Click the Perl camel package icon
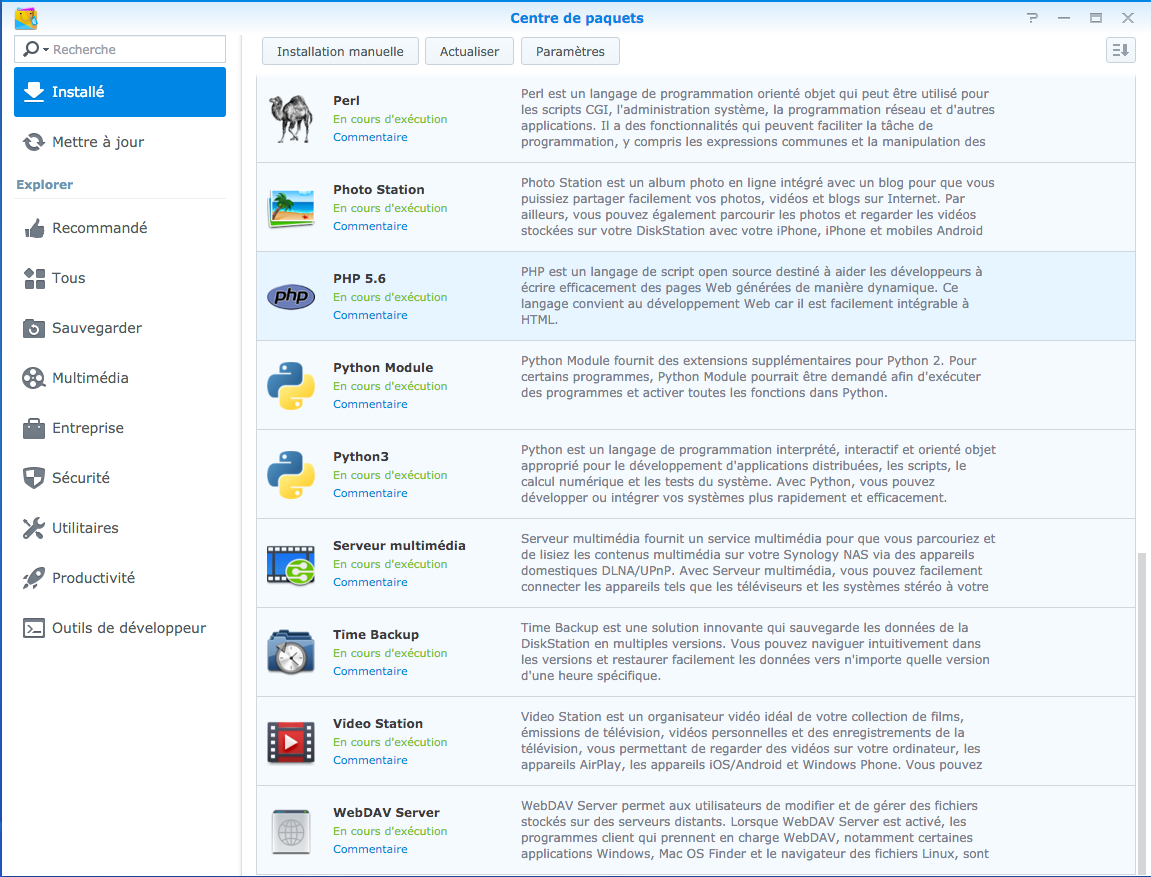Viewport: 1151px width, 877px height. [x=291, y=119]
